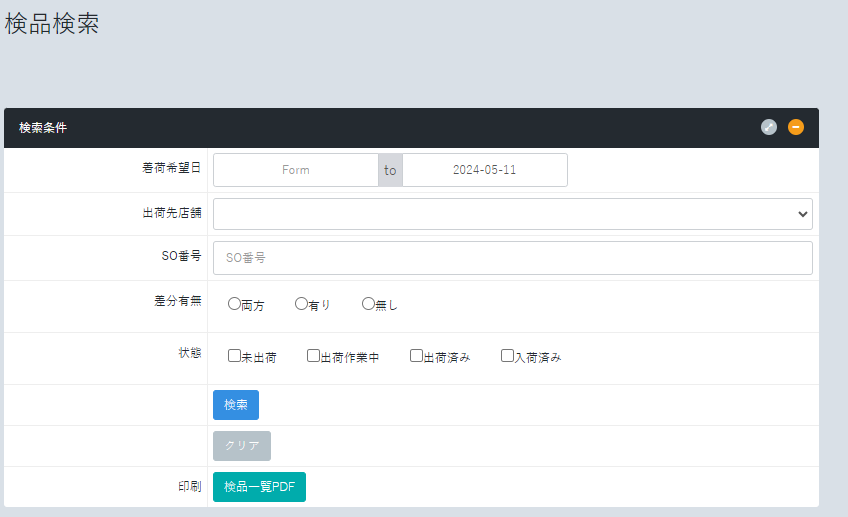This screenshot has height=517, width=848.
Task: Focus the SO番号 input field
Action: coord(513,258)
